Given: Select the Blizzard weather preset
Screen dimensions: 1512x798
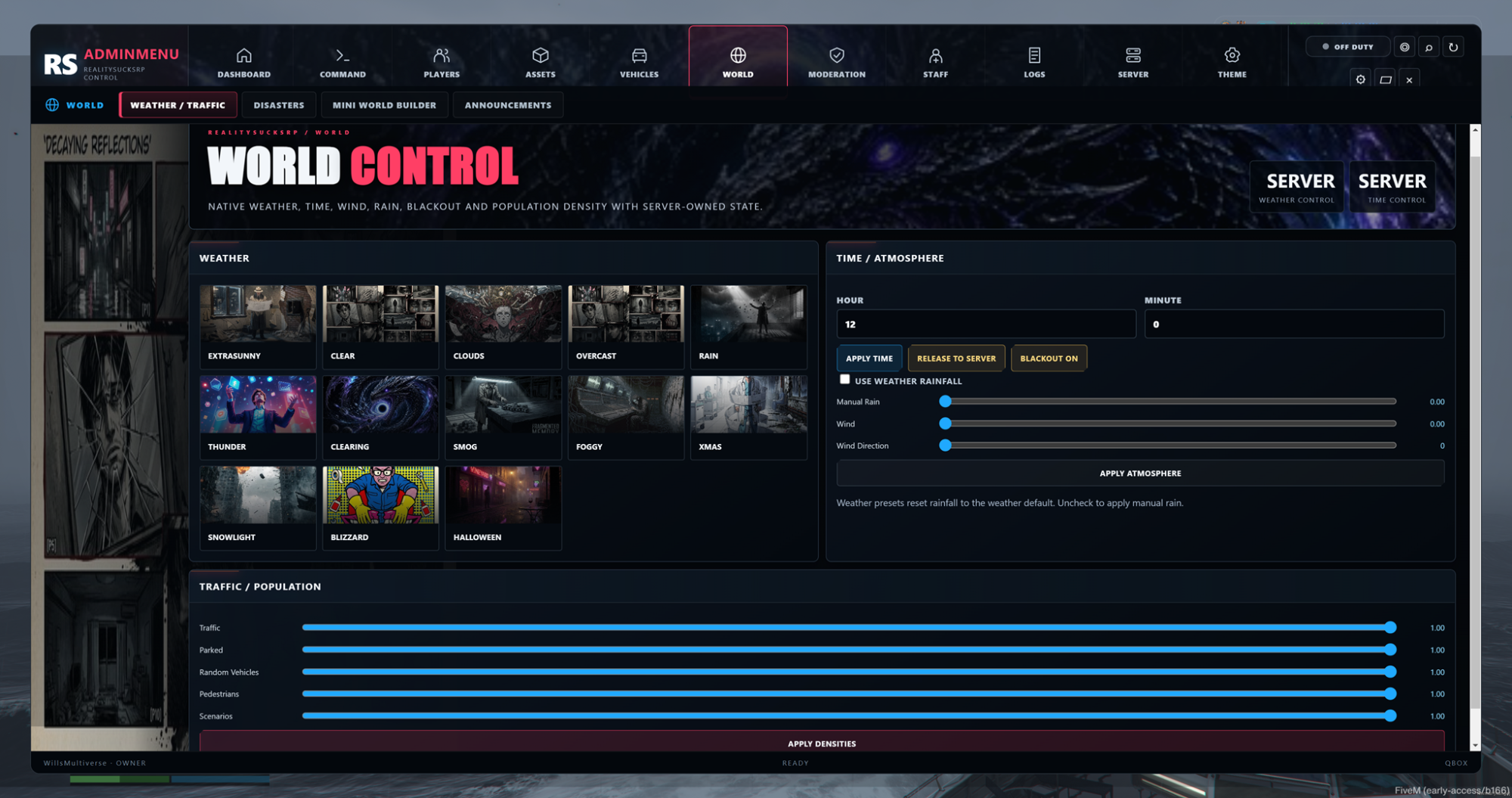Looking at the screenshot, I should click(380, 508).
